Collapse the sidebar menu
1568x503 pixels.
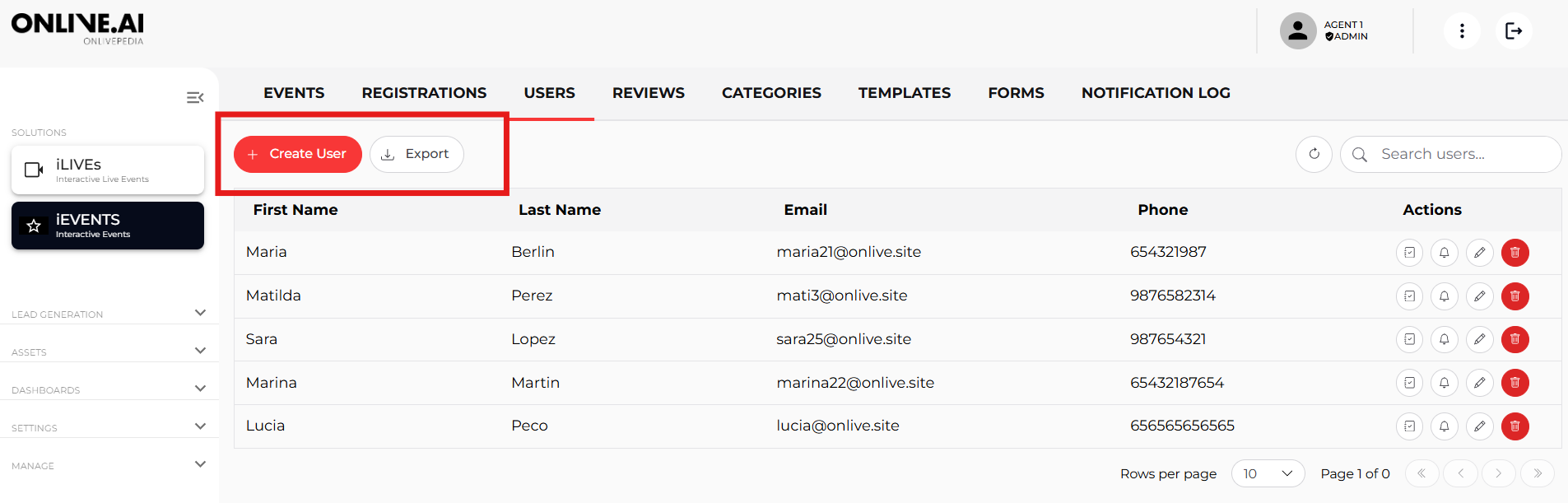(195, 98)
